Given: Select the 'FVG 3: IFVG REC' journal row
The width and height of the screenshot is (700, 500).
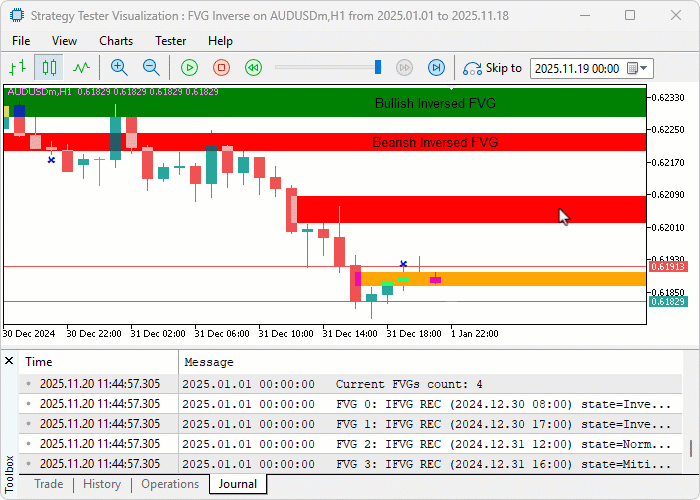Looking at the screenshot, I should 350,463.
